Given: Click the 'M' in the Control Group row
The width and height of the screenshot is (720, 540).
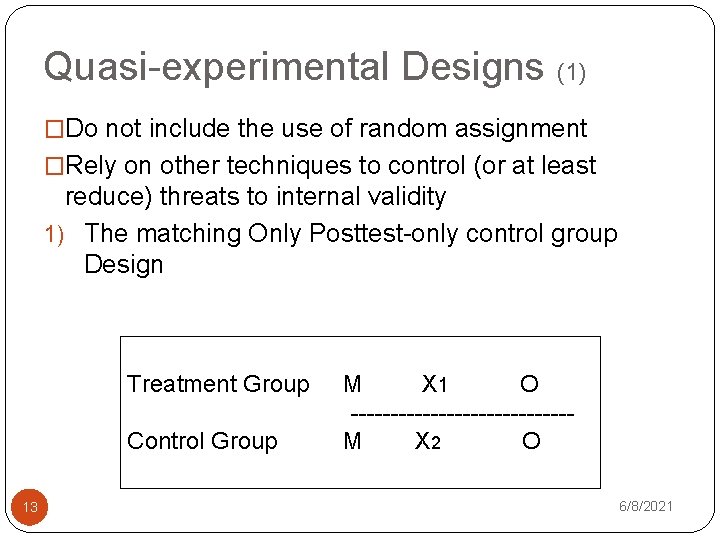Looking at the screenshot, I should pyautogui.click(x=352, y=441).
